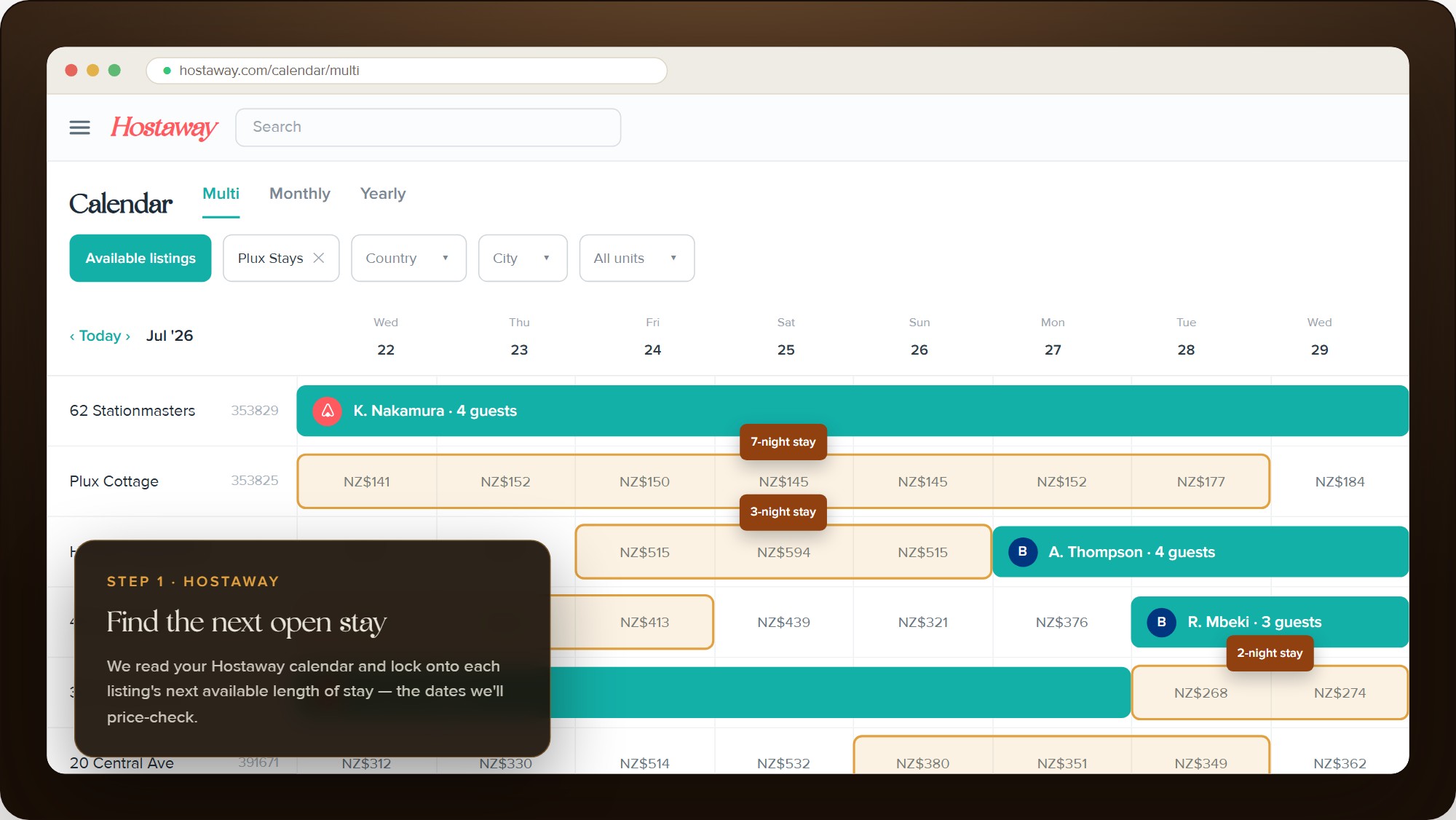Select Thu 23 column header

[519, 337]
